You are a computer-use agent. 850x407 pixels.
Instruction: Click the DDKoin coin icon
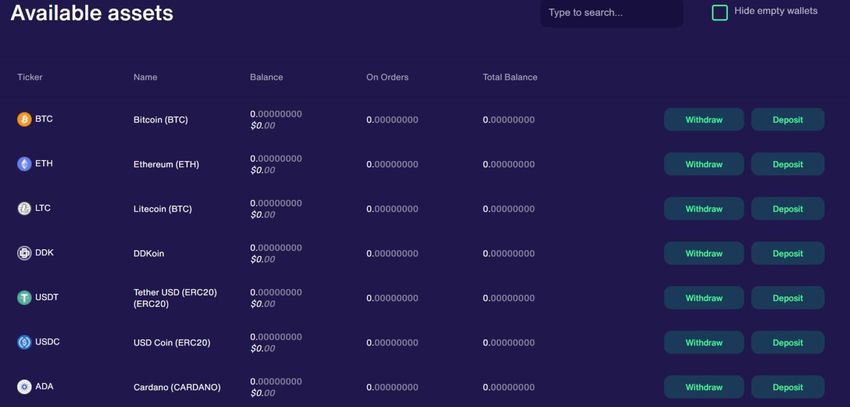pyautogui.click(x=24, y=253)
